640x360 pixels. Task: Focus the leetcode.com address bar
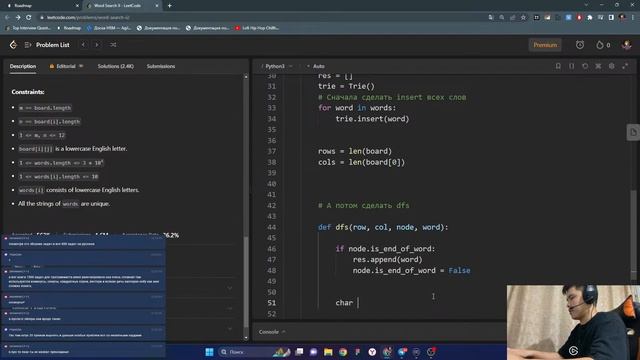point(261,18)
